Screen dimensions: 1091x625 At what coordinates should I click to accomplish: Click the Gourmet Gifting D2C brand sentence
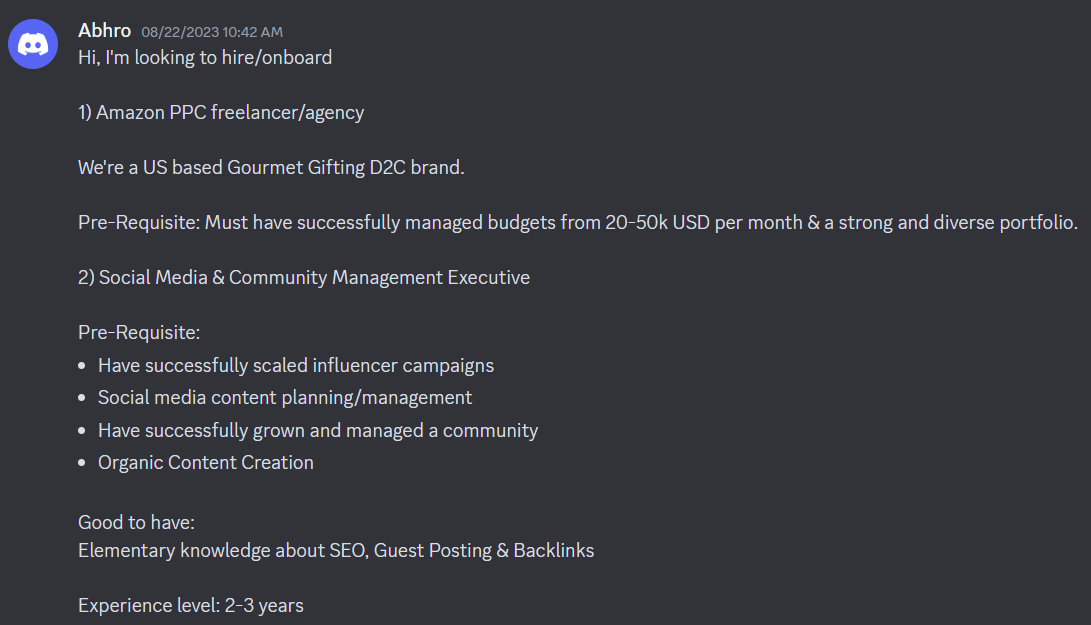tap(271, 167)
